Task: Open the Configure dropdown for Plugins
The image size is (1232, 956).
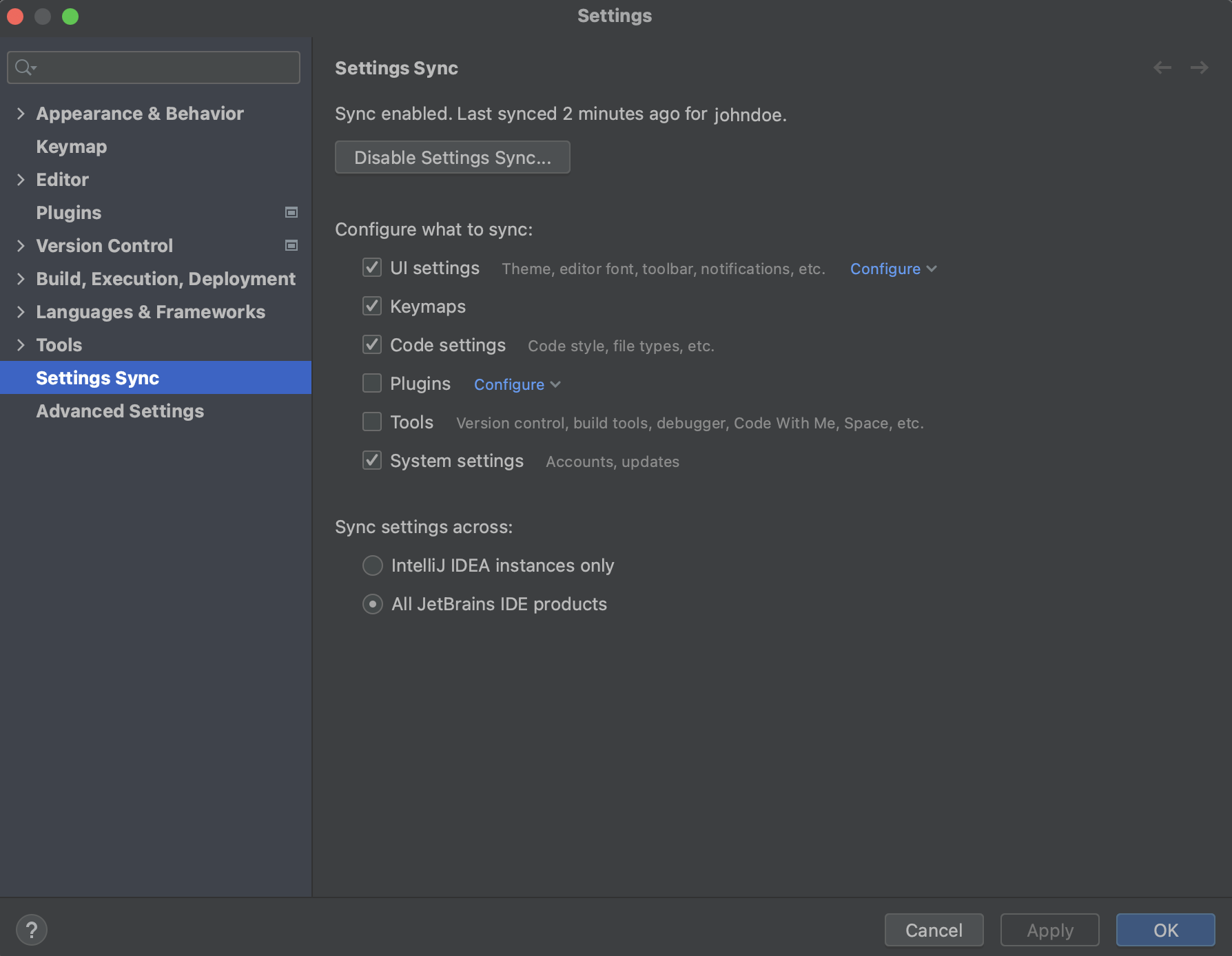Action: coord(516,384)
